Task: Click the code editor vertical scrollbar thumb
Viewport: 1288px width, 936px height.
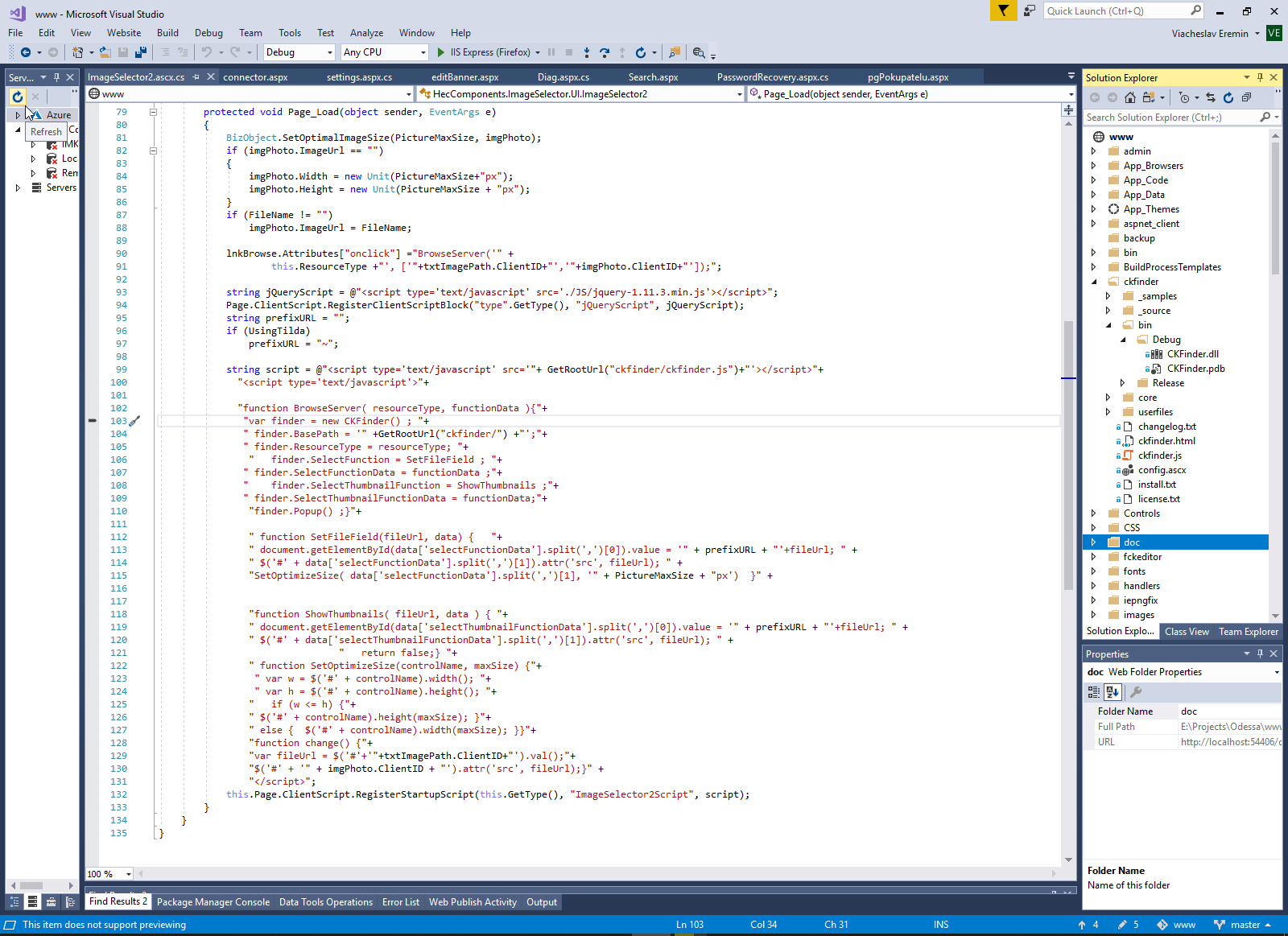Action: [1068, 455]
